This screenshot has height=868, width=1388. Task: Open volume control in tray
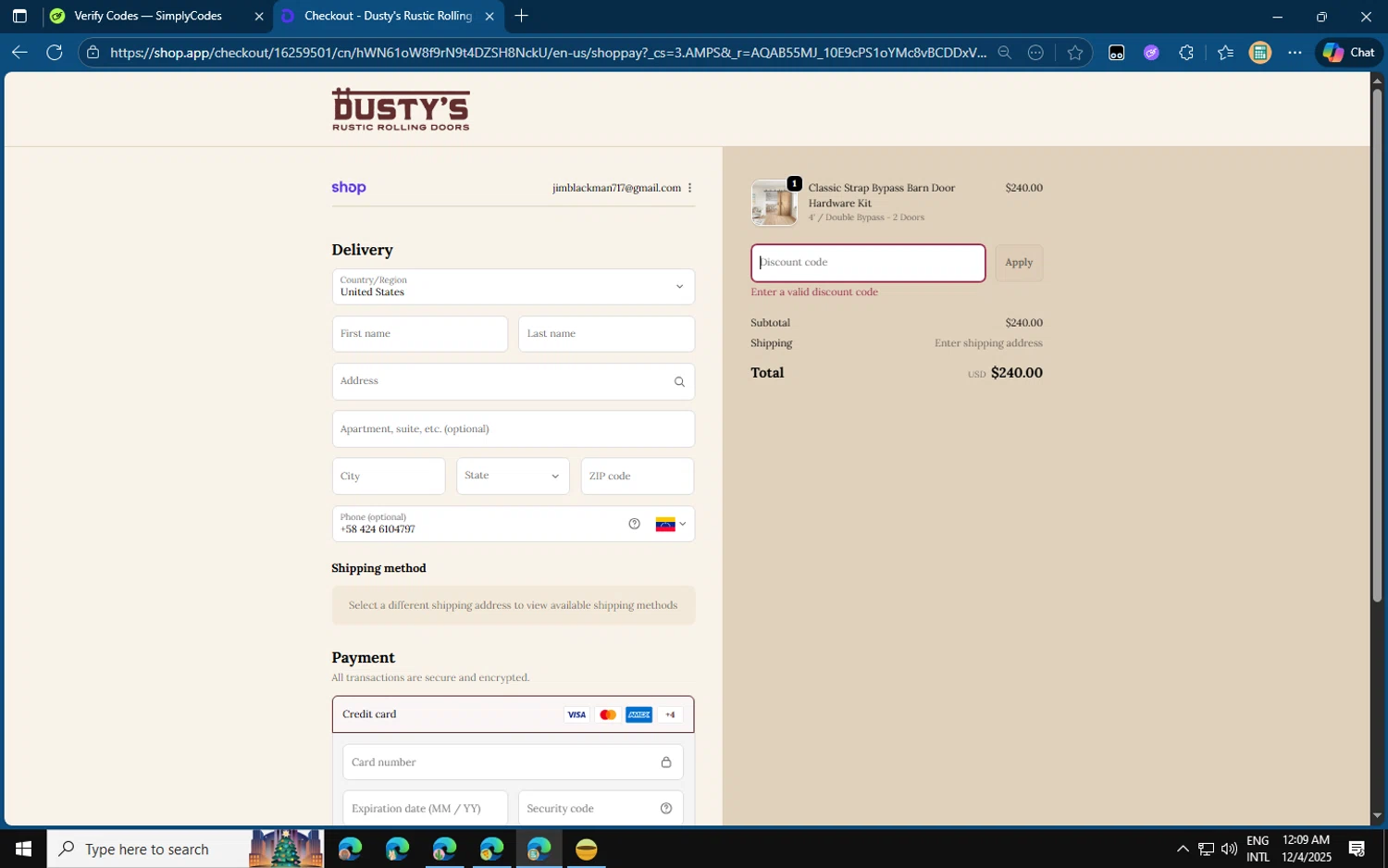tap(1229, 849)
